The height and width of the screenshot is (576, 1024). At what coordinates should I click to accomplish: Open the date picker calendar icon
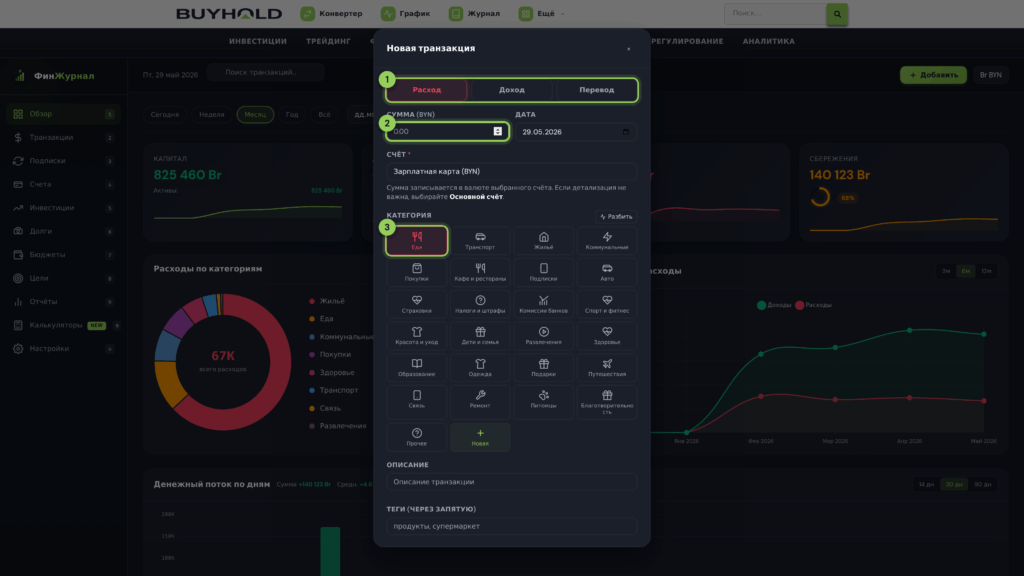click(x=626, y=132)
